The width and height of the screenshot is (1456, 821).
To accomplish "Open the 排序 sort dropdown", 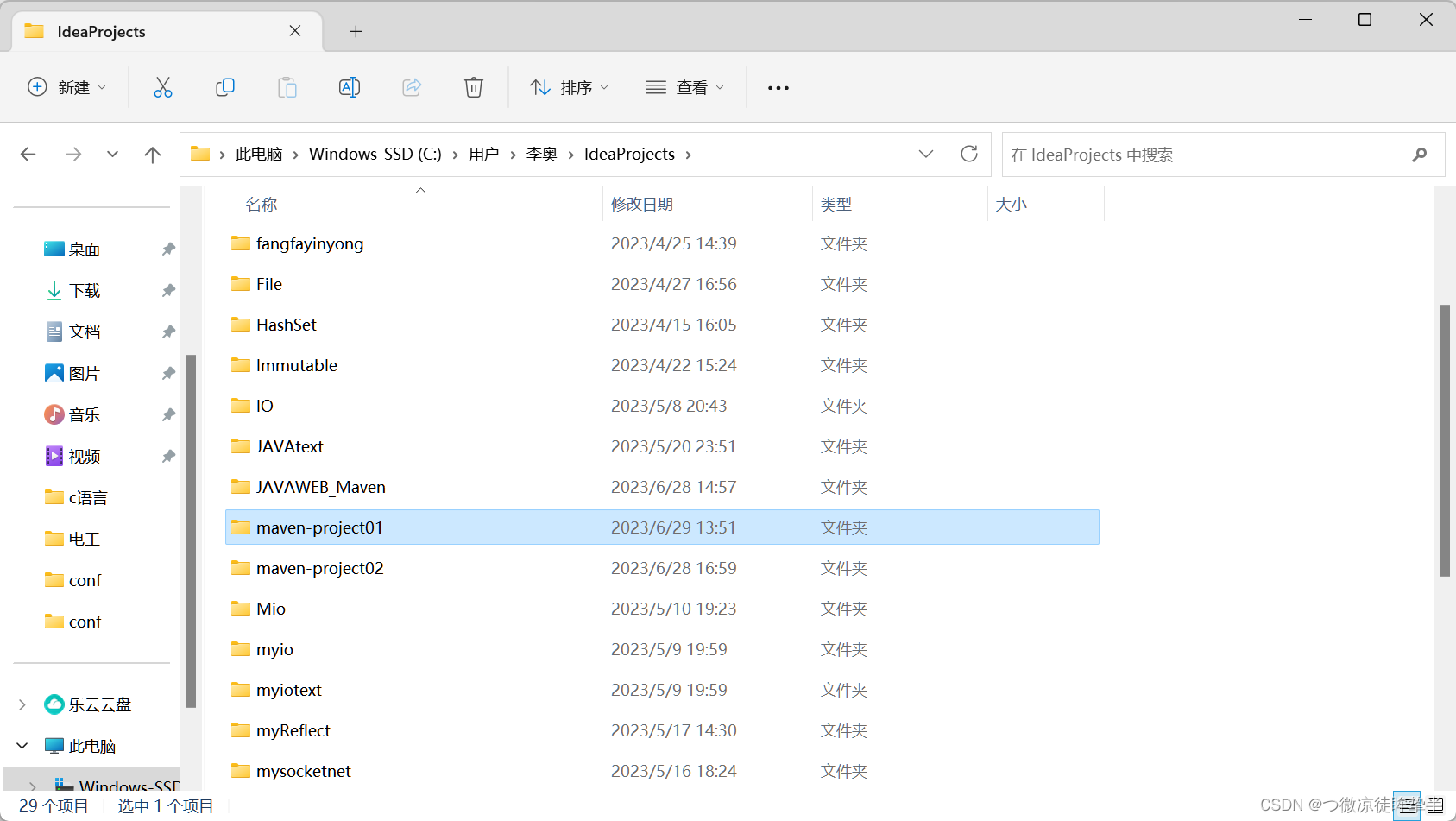I will (570, 87).
